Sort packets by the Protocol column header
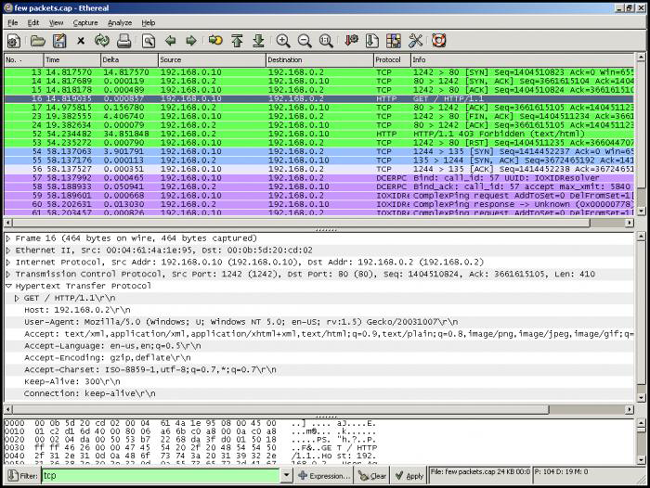The height and width of the screenshot is (488, 650). [x=390, y=60]
